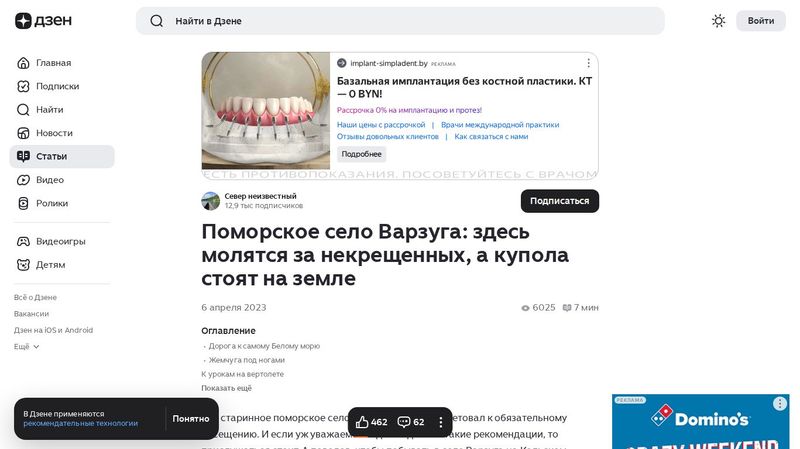Toggle the light/dark theme sun icon

click(x=718, y=21)
